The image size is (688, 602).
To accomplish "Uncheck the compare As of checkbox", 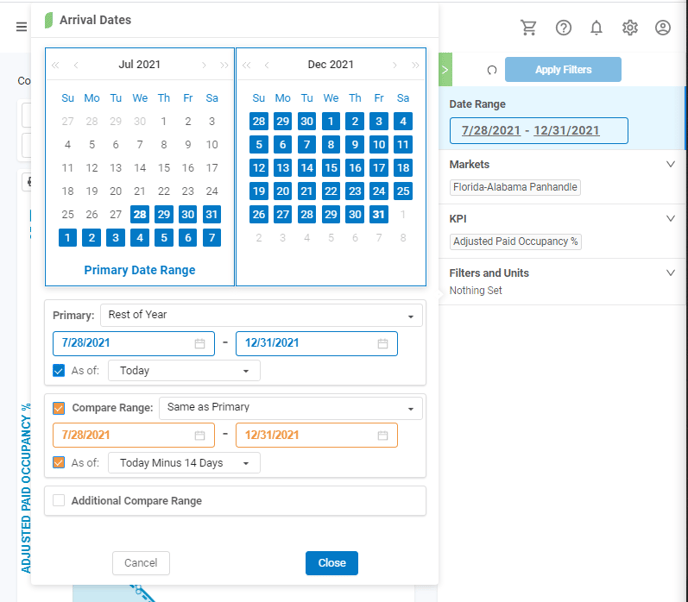I will pos(59,462).
